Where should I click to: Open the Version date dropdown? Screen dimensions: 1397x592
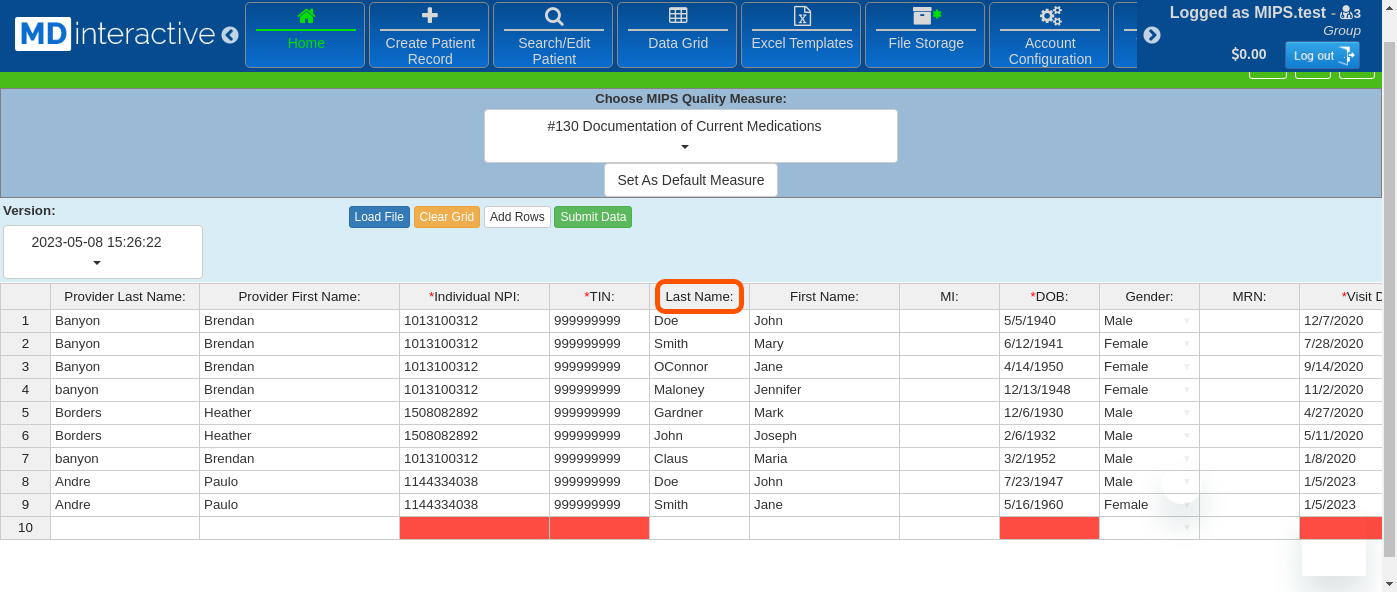(103, 252)
